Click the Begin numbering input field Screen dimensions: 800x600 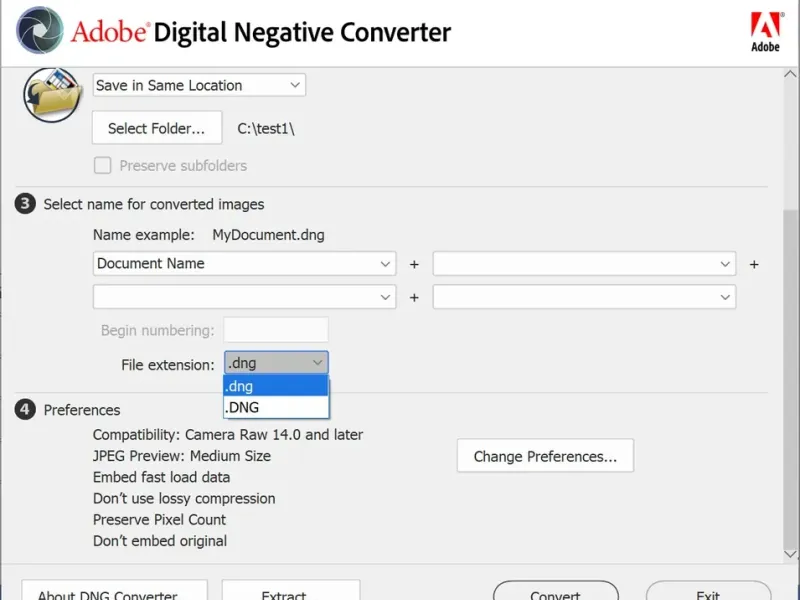[x=276, y=330]
